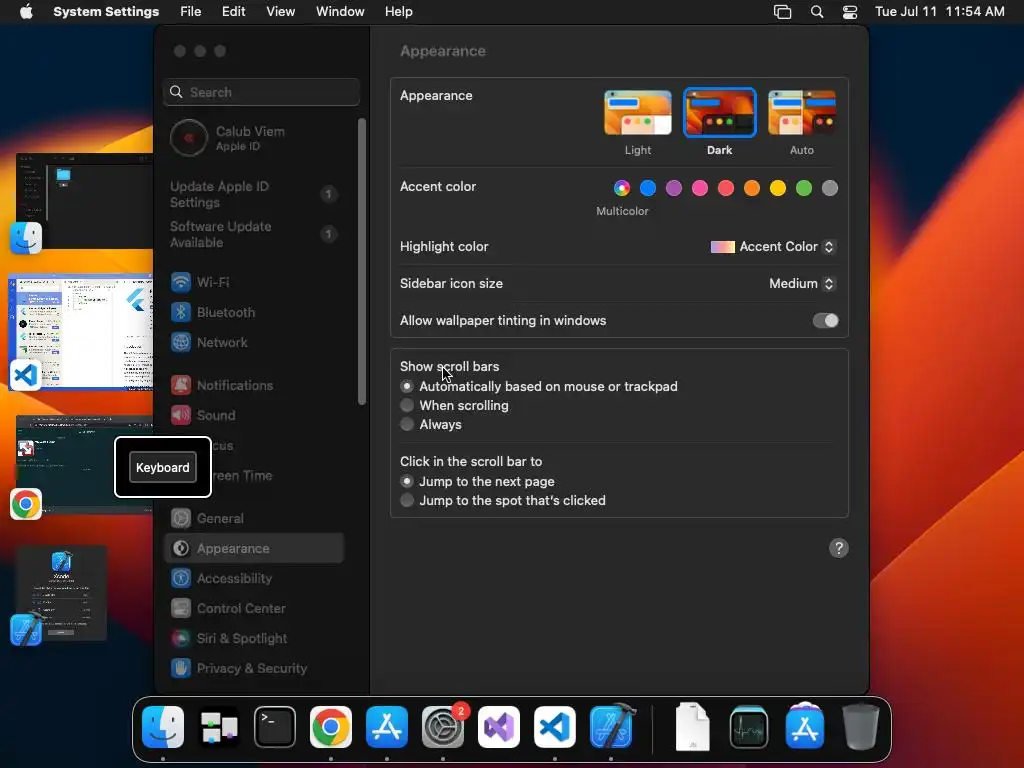Image resolution: width=1024 pixels, height=768 pixels.
Task: Launch Xcode from the Dock
Action: [611, 727]
